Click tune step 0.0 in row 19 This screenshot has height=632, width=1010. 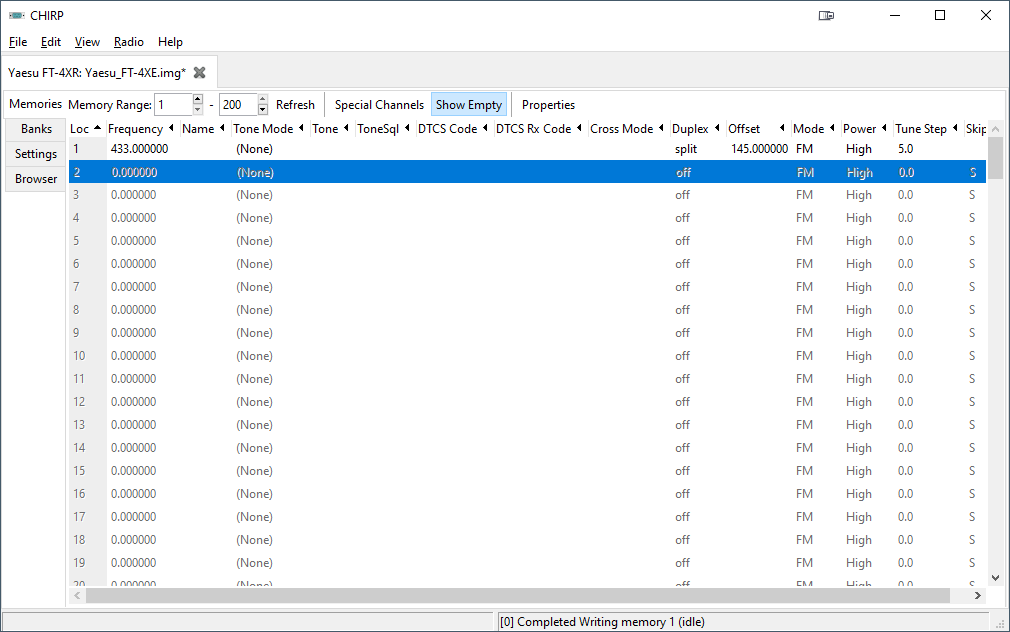coord(906,563)
